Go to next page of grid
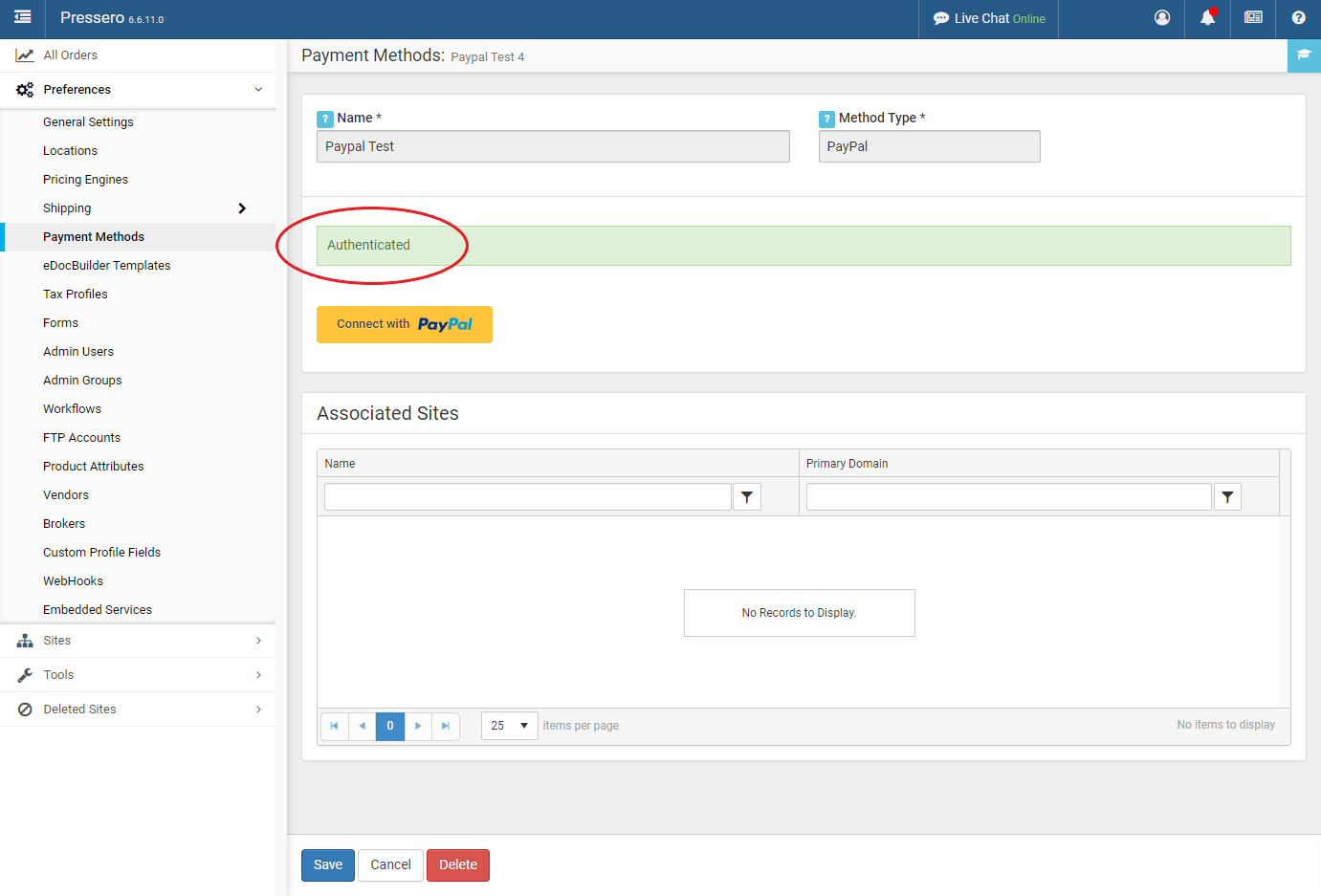The width and height of the screenshot is (1321, 896). 418,726
